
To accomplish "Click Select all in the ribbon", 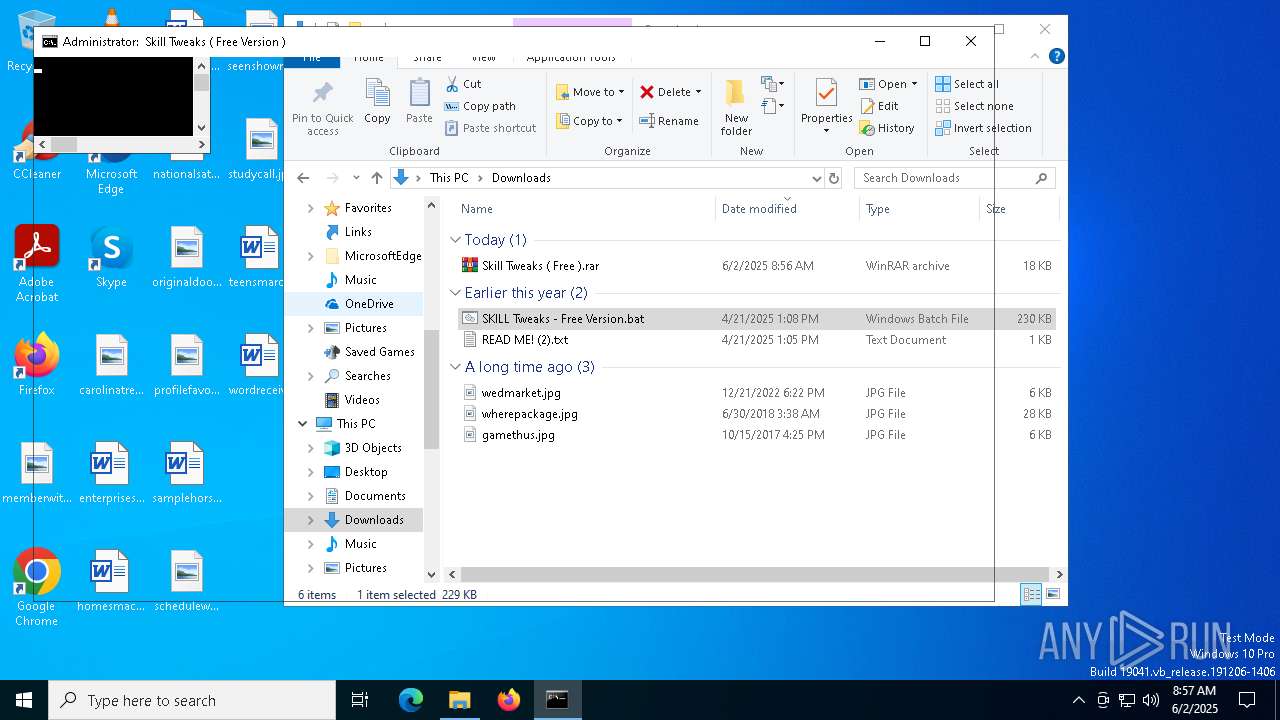I will point(967,84).
